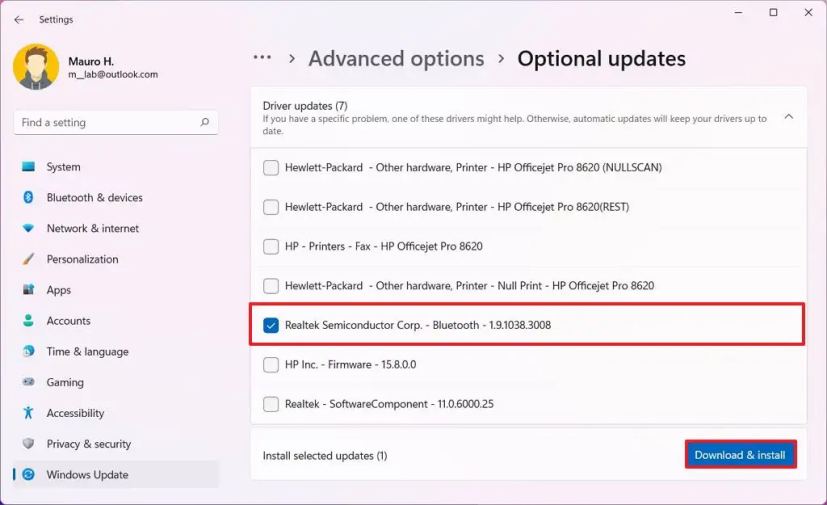Check the HP Inc. Firmware checkbox
This screenshot has height=505, width=827.
[271, 365]
